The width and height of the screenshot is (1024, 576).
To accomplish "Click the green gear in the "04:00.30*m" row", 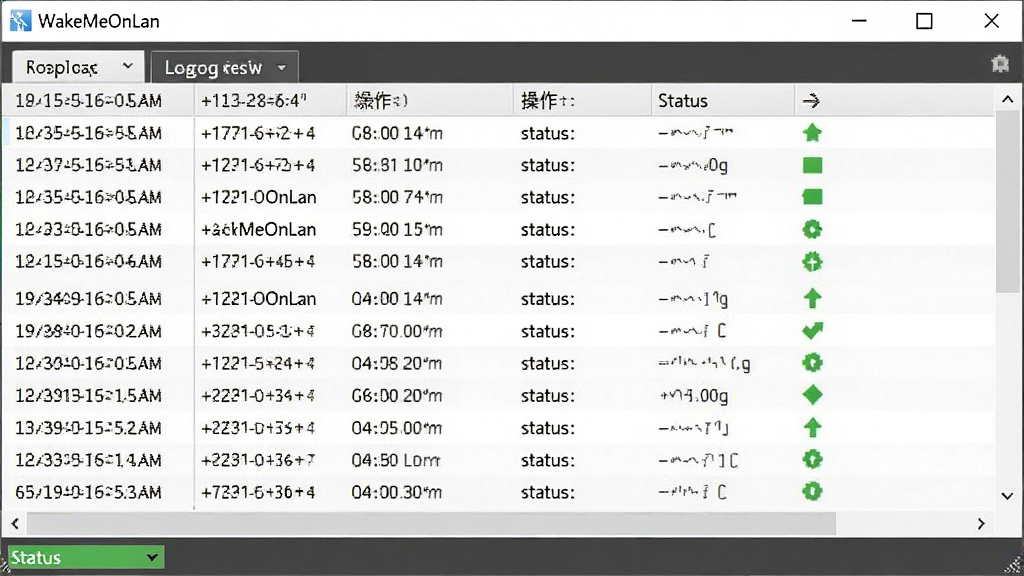I will pos(812,492).
